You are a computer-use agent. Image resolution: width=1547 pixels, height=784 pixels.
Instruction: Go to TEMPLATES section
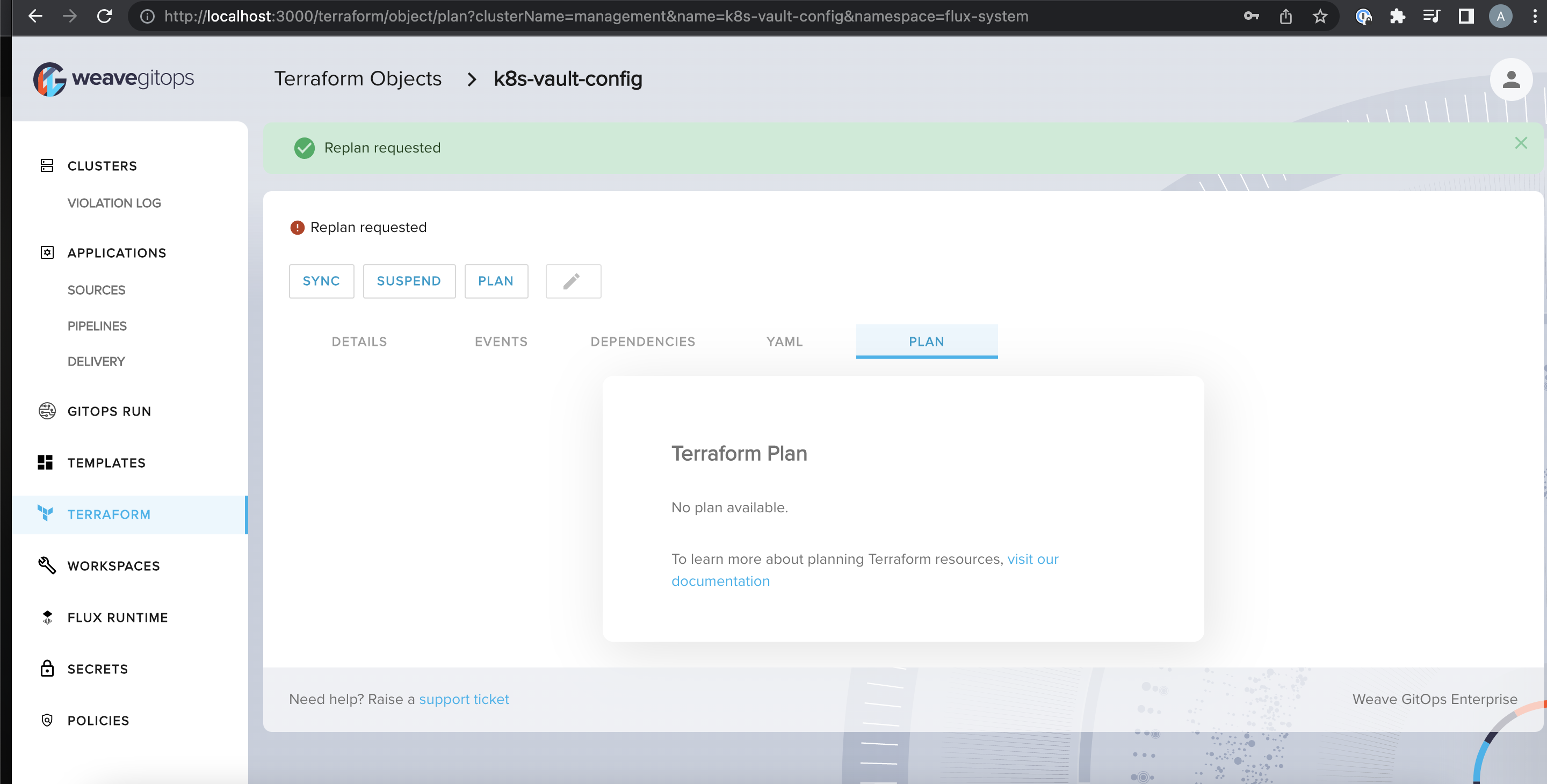pyautogui.click(x=106, y=463)
